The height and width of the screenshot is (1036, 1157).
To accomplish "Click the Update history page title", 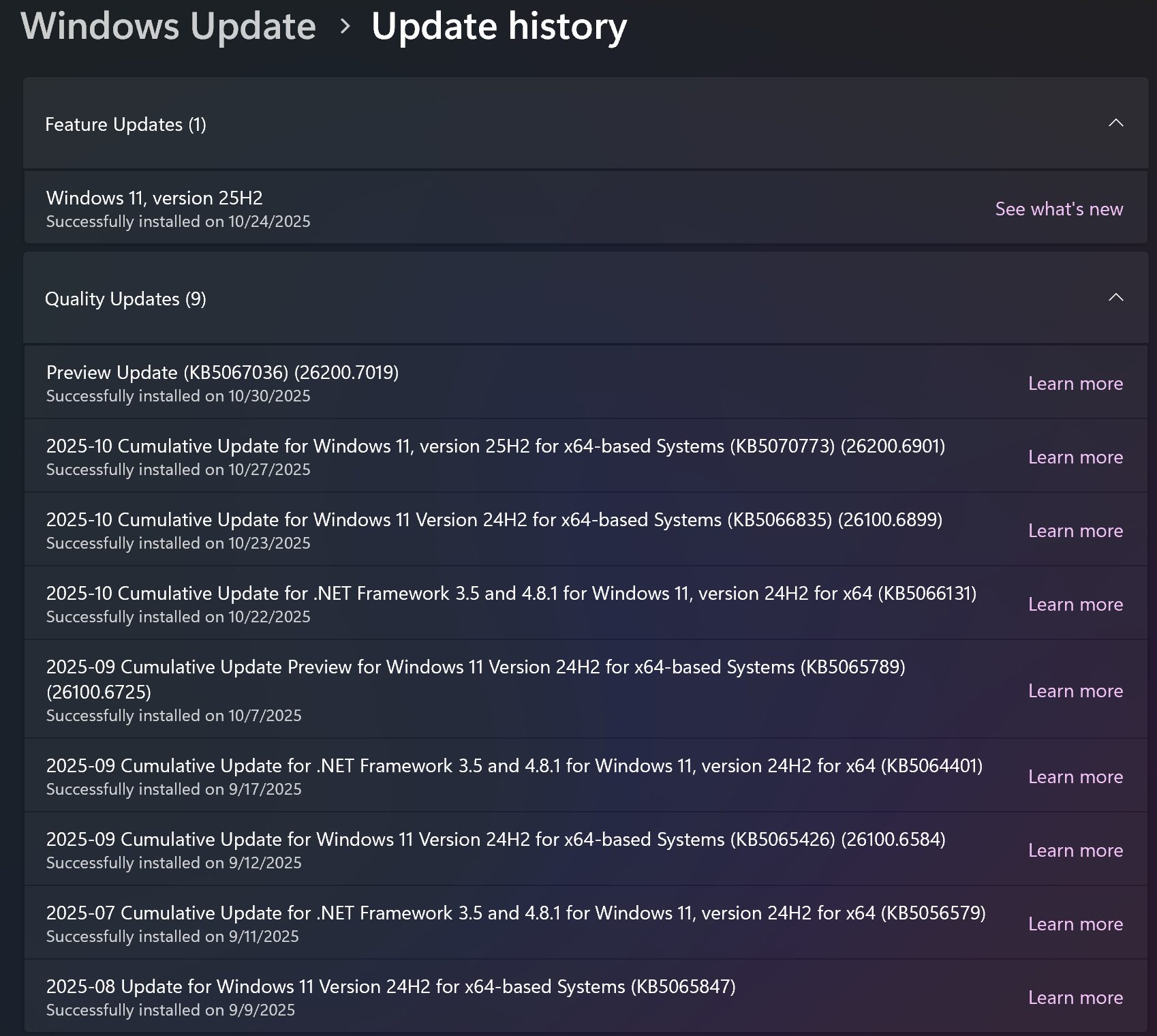I will pos(499,27).
